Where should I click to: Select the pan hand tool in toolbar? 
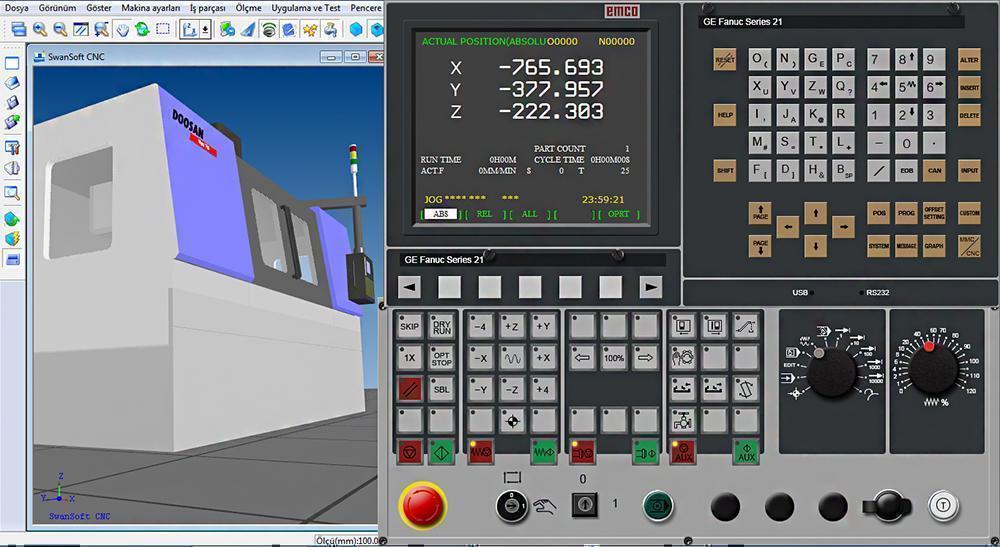[x=122, y=29]
